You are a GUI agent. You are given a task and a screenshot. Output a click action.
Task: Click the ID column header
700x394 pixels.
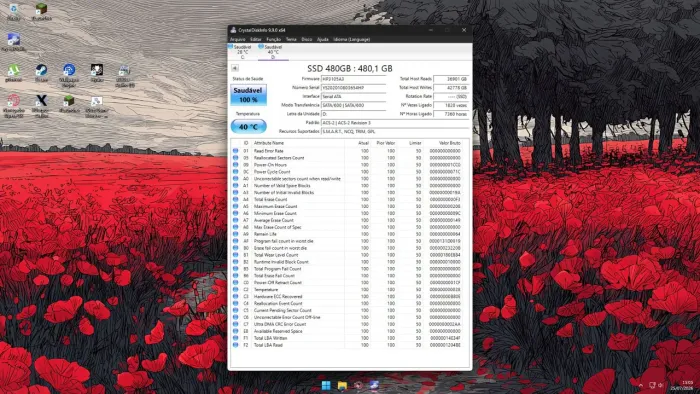coord(246,143)
